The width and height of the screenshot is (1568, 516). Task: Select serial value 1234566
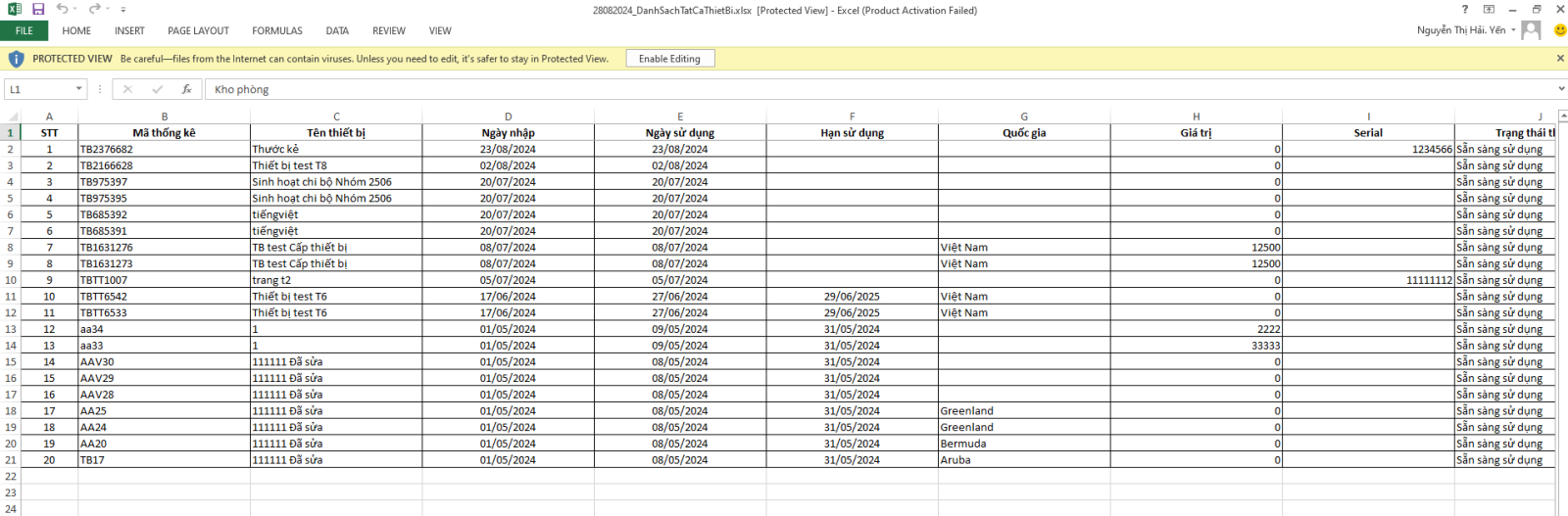click(x=1368, y=150)
